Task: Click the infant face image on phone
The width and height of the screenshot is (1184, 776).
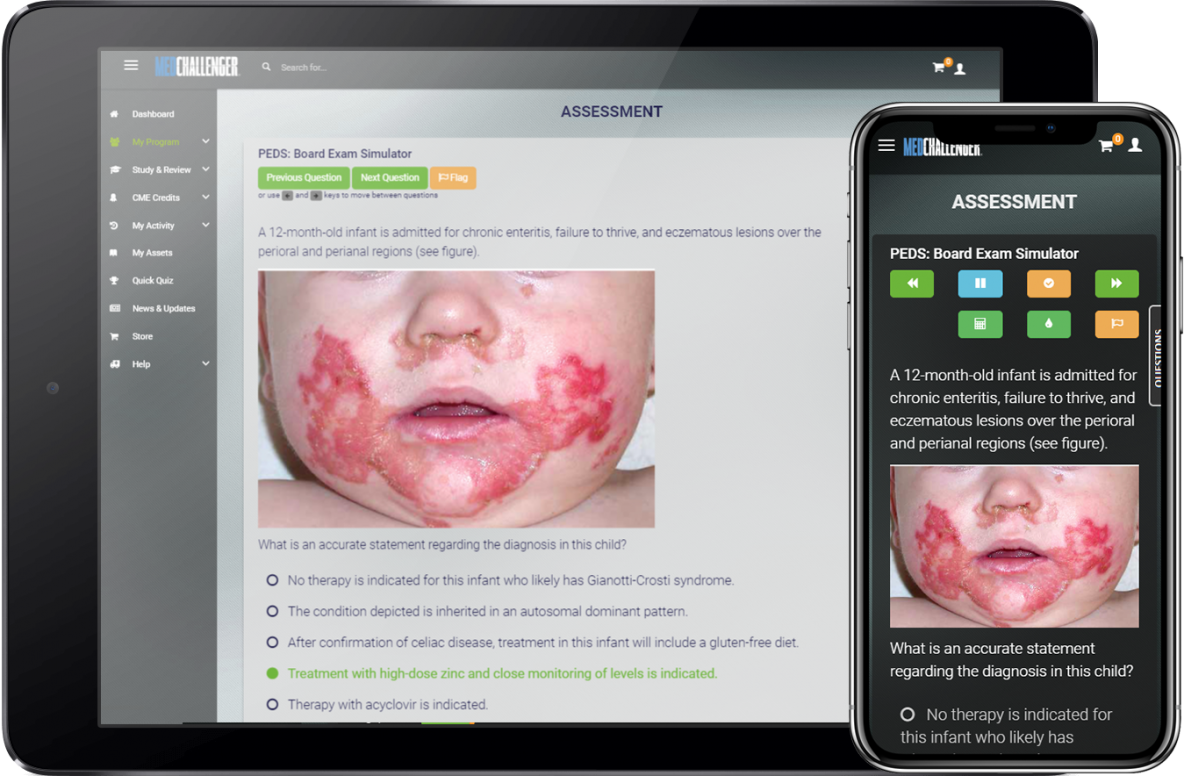Action: click(1014, 547)
